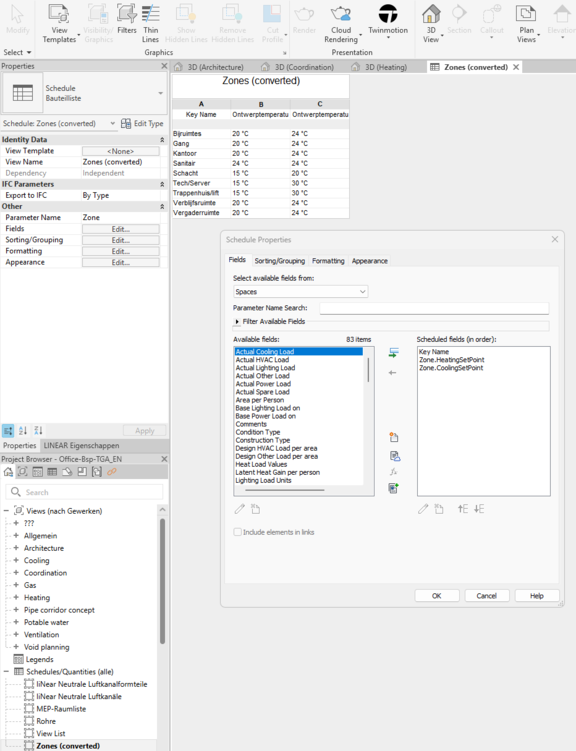Viewport: 576px width, 751px height.
Task: Click Cancel in Schedule Properties
Action: pyautogui.click(x=486, y=596)
